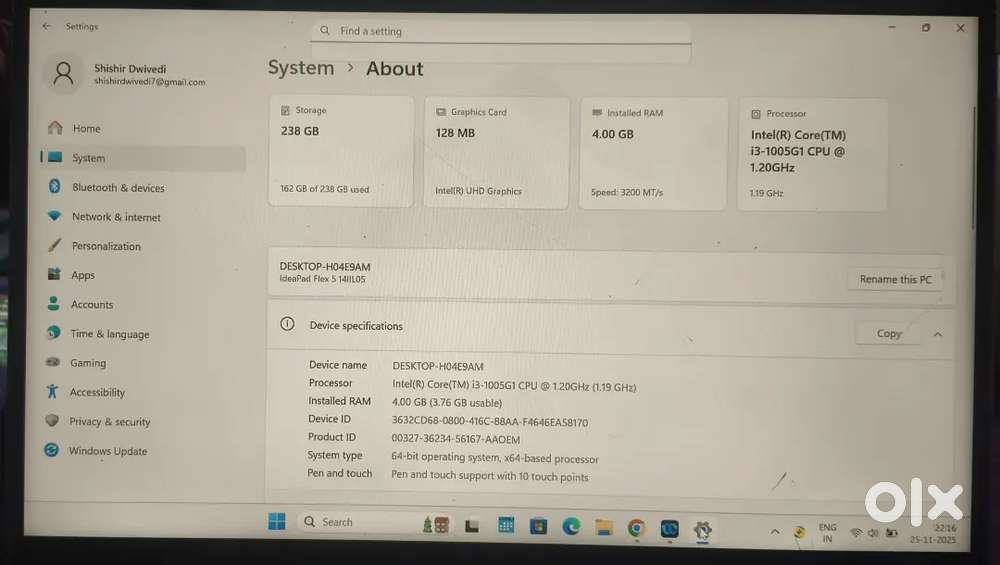Open Accounts settings
Image resolution: width=1000 pixels, height=565 pixels.
tap(91, 305)
